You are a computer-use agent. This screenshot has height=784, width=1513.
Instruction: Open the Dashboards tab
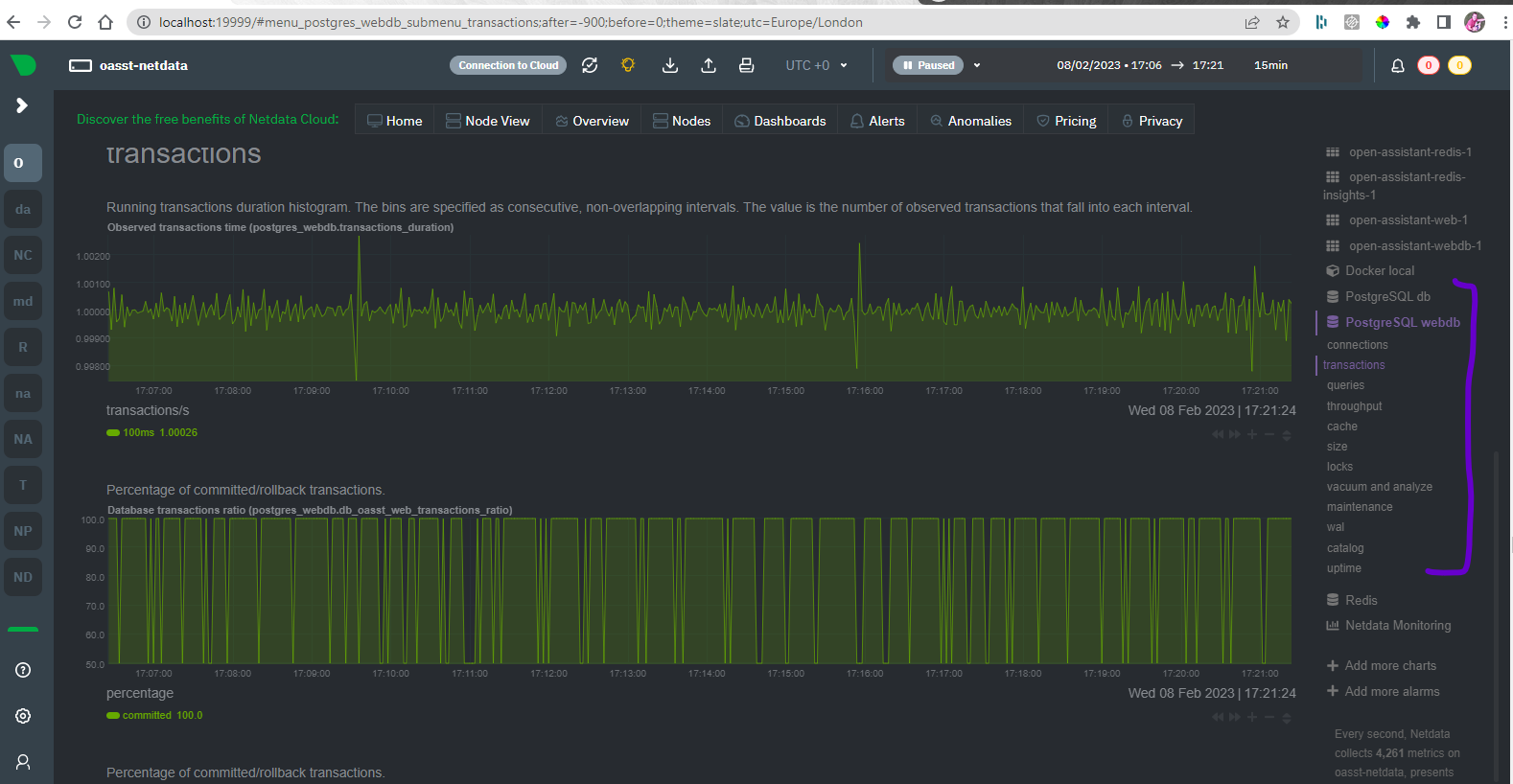(x=780, y=121)
